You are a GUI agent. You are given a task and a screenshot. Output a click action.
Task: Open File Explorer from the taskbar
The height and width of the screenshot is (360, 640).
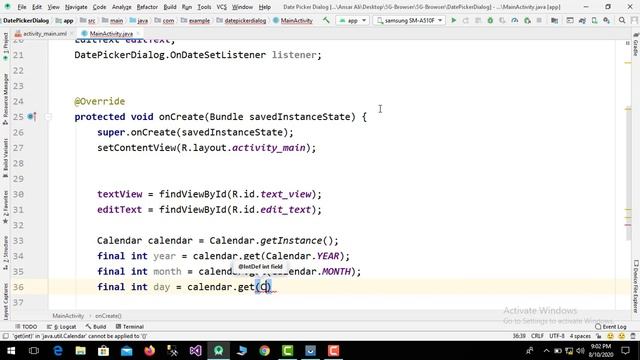pos(80,351)
